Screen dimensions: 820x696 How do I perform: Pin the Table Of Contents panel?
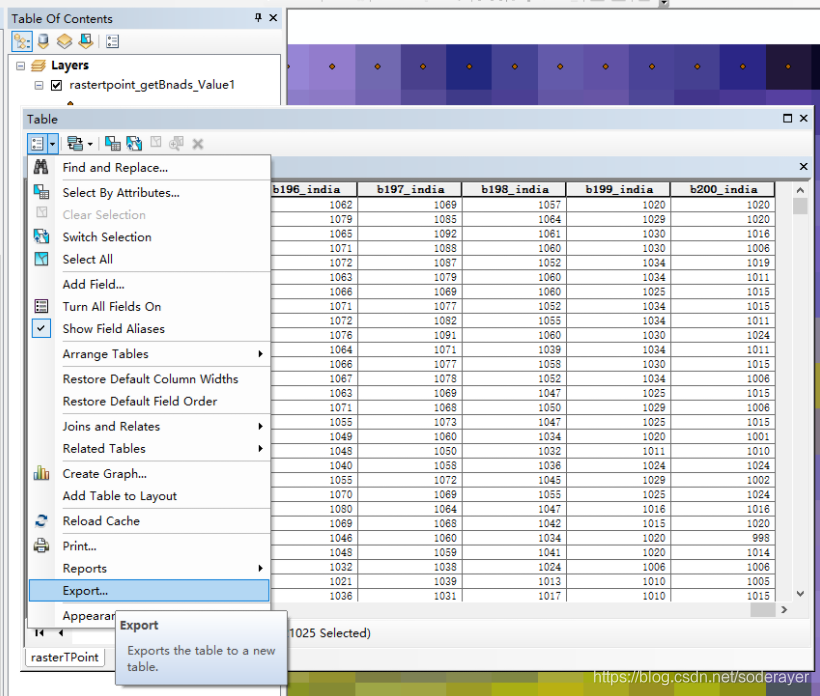258,18
